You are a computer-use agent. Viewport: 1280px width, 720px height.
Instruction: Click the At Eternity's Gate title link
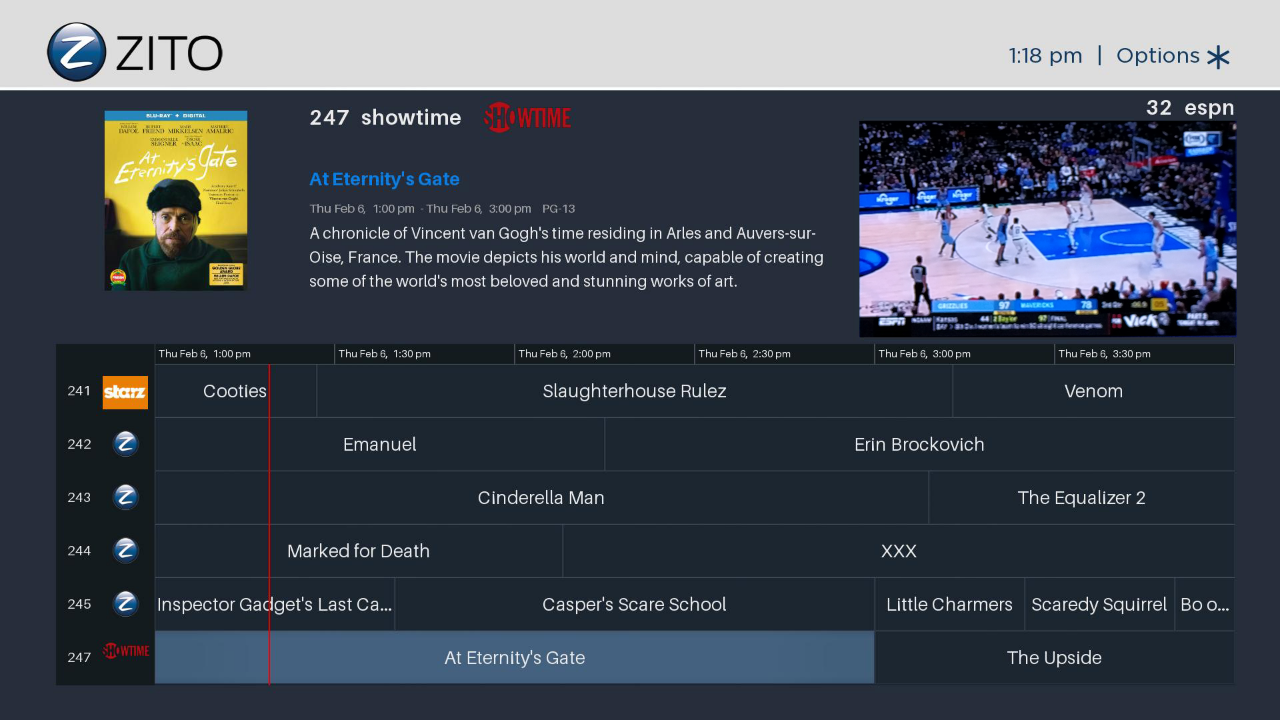(384, 179)
